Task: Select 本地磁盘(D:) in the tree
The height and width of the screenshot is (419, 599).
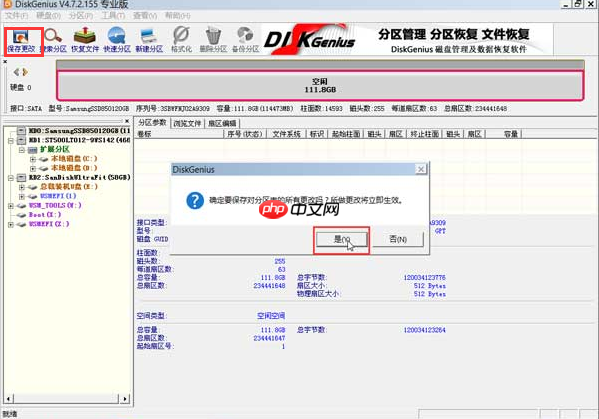Action: pyautogui.click(x=74, y=168)
